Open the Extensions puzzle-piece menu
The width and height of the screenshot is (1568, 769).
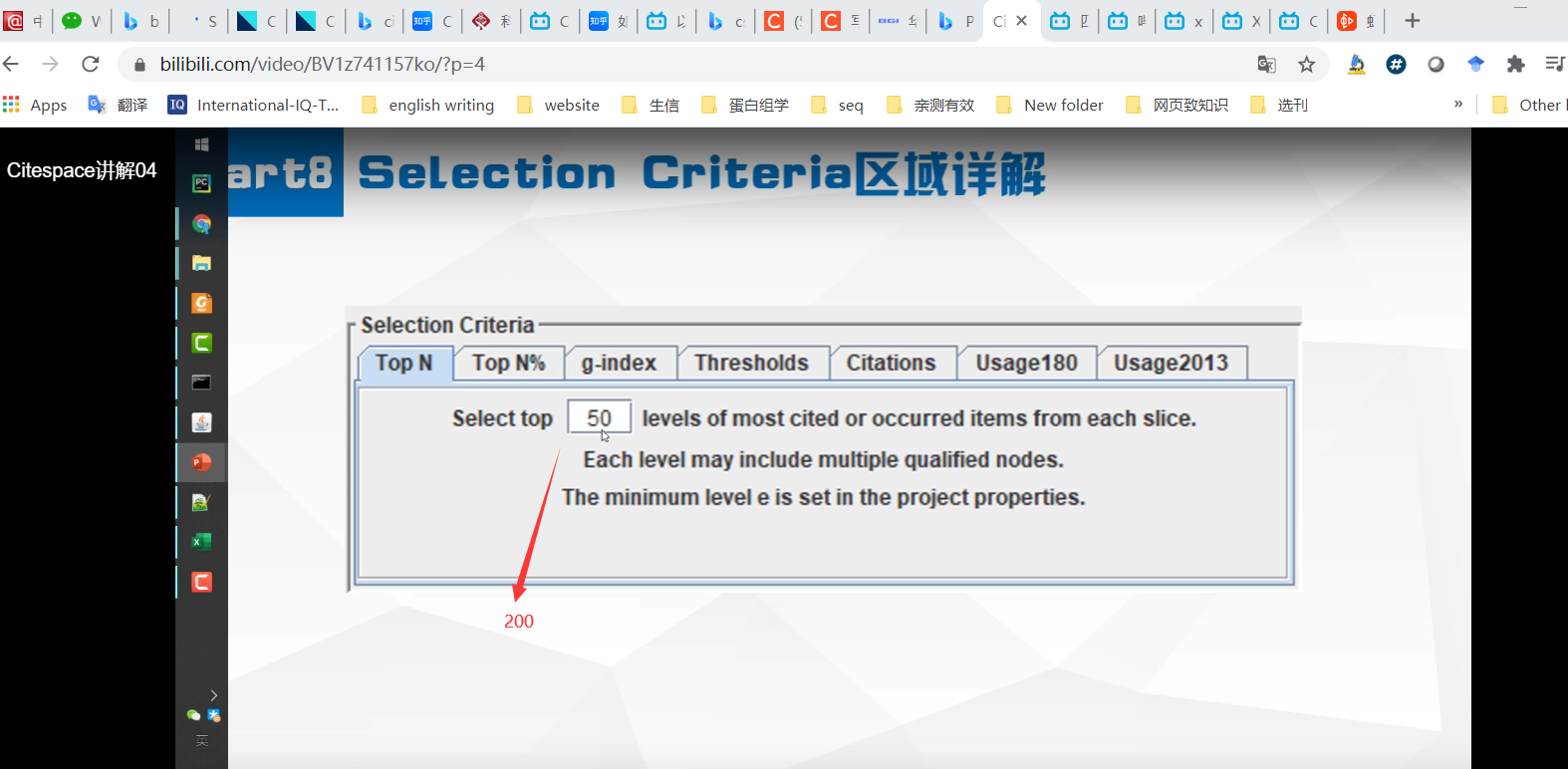pos(1515,64)
